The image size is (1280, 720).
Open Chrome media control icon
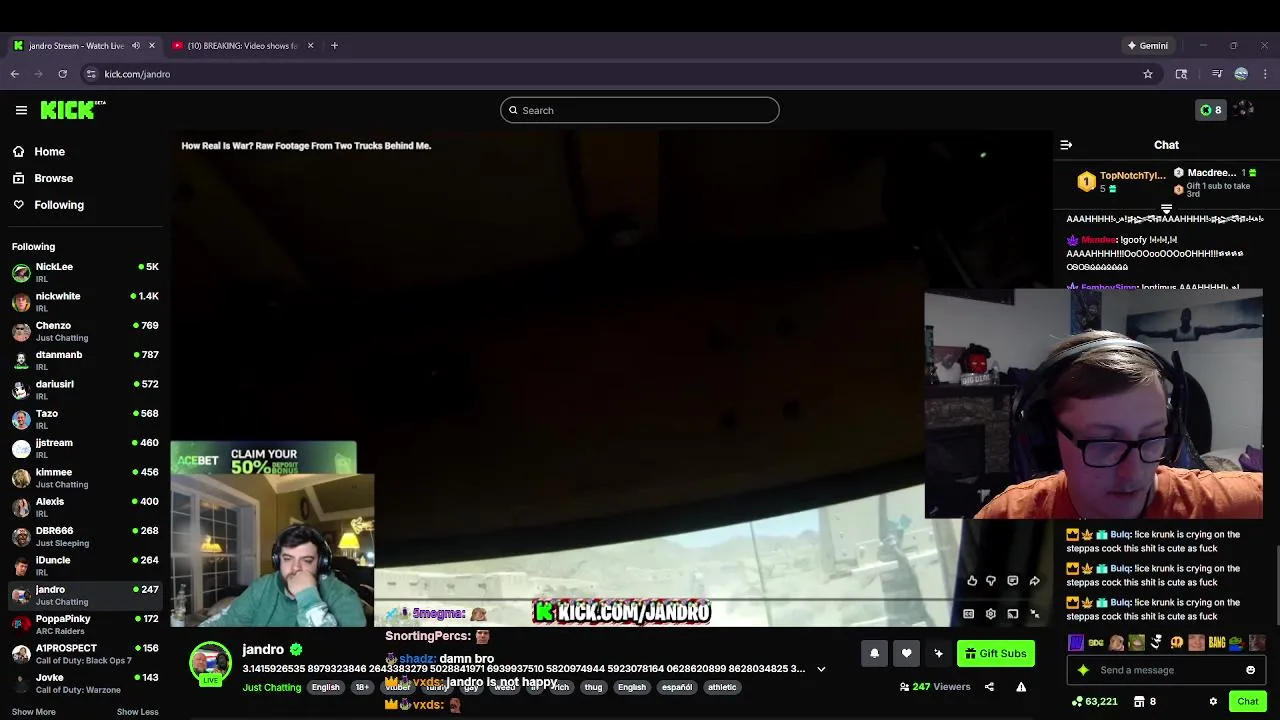(x=1217, y=74)
